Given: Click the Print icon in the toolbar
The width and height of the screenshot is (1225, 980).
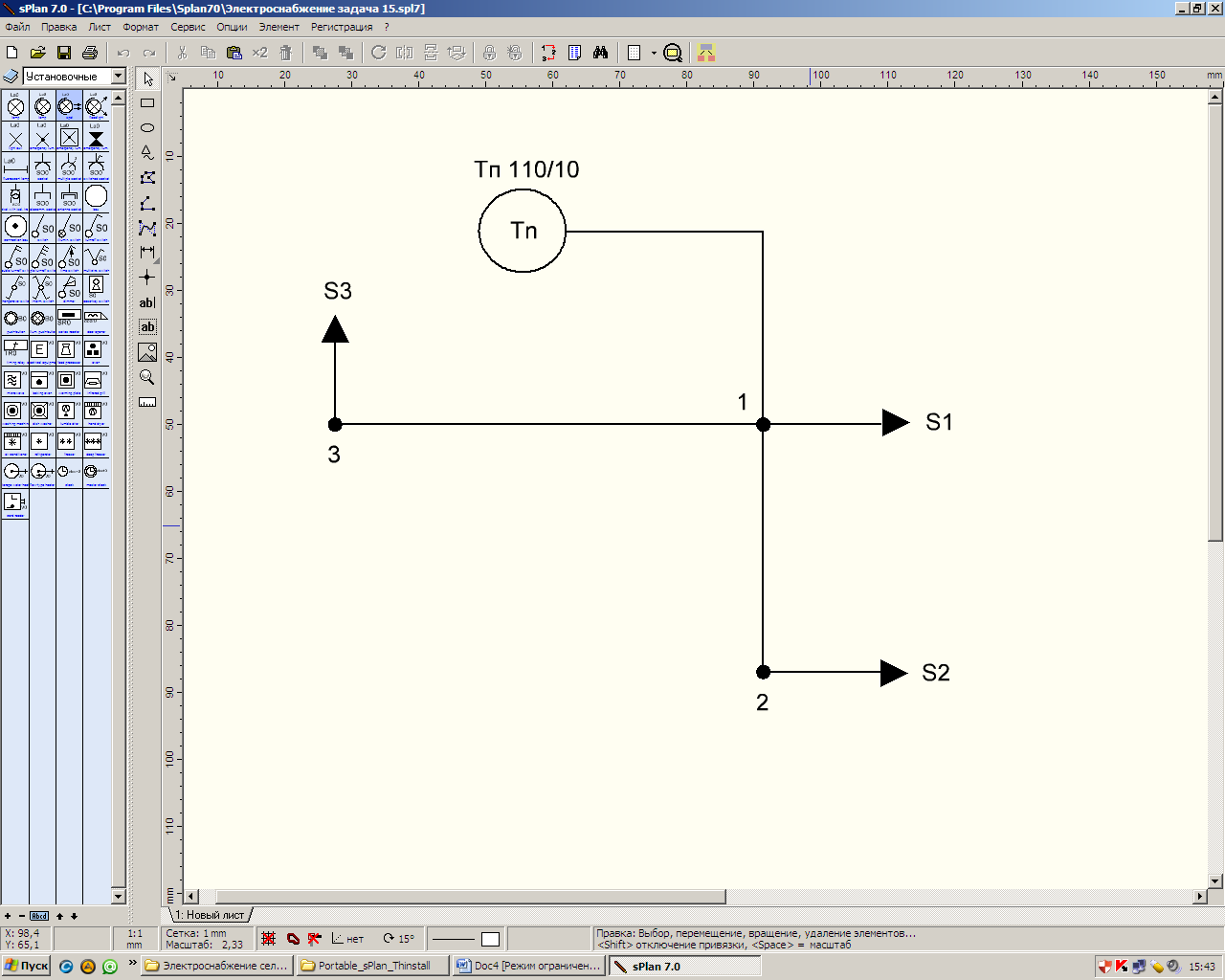Looking at the screenshot, I should (90, 53).
